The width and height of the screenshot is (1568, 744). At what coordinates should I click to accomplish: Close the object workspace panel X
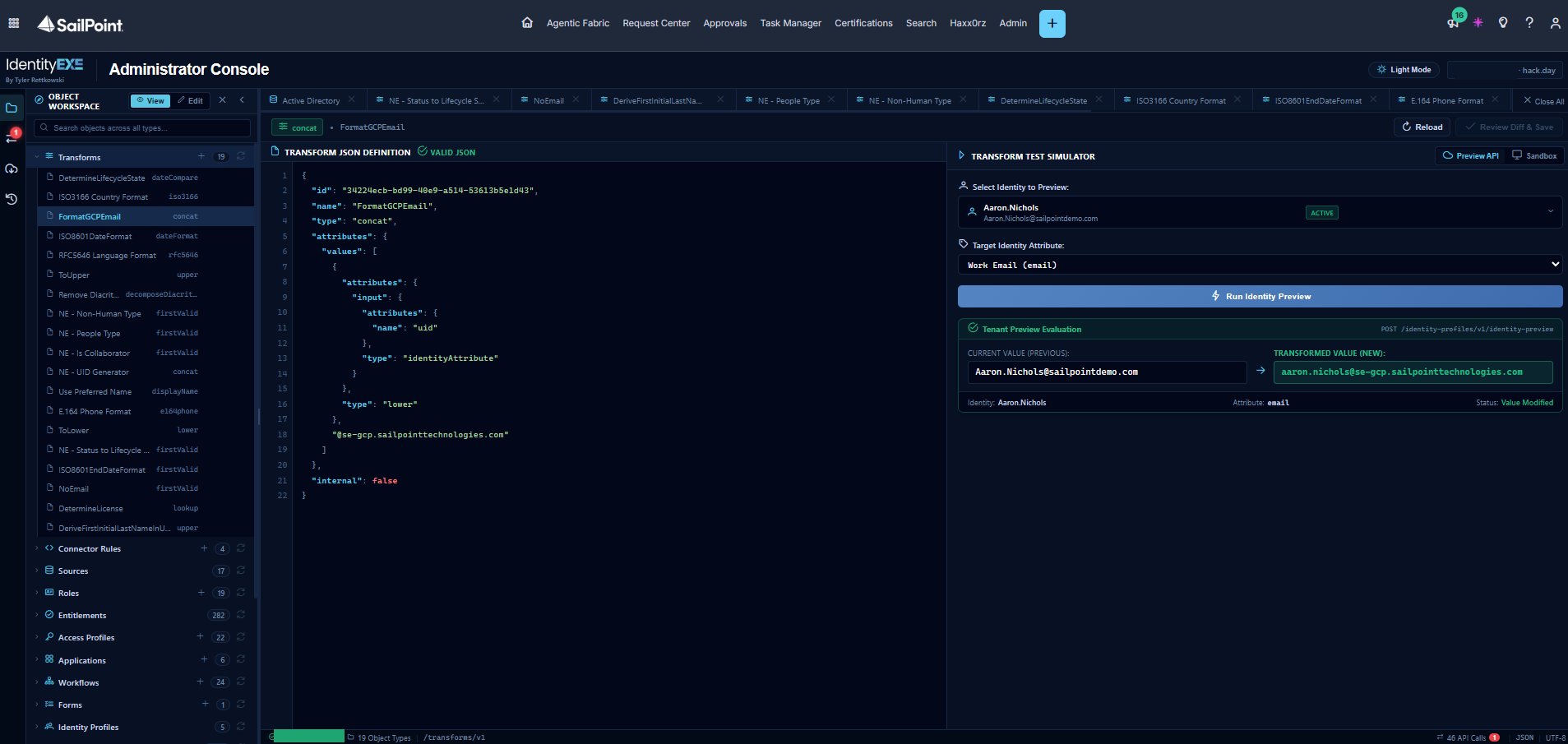tap(222, 100)
